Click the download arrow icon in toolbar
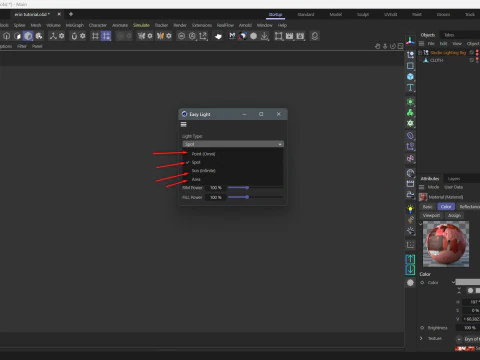The height and width of the screenshot is (360, 480). [264, 36]
